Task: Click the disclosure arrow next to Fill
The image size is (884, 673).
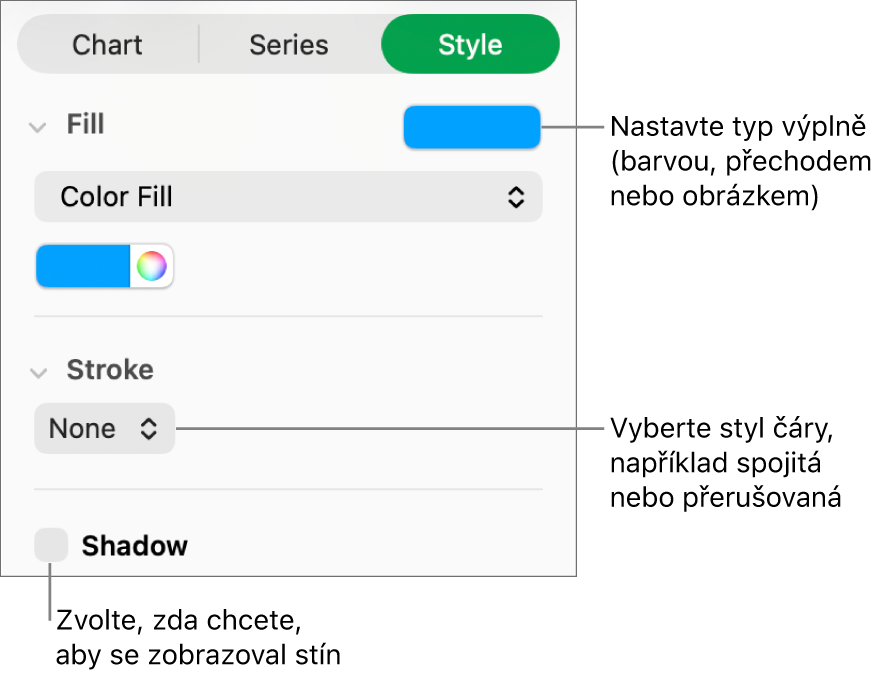Action: [38, 124]
